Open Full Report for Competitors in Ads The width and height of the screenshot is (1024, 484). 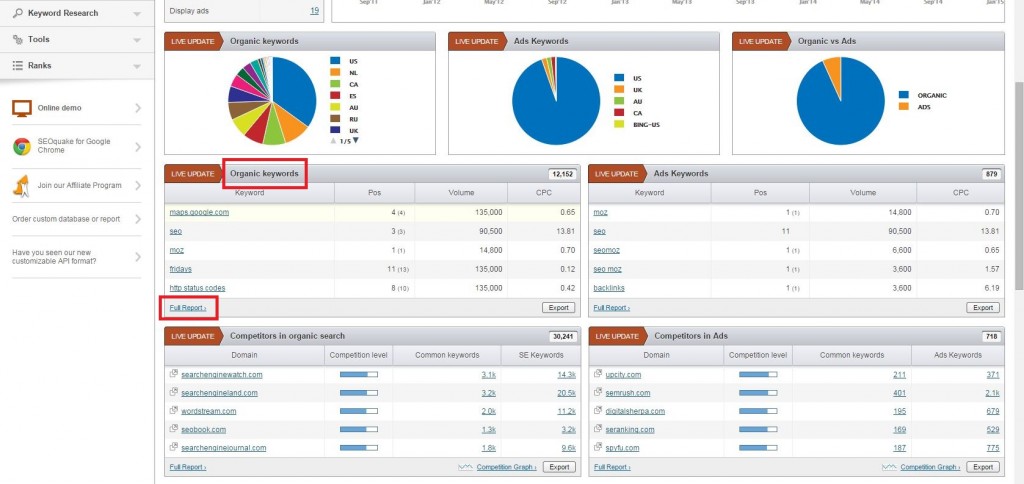(x=612, y=467)
